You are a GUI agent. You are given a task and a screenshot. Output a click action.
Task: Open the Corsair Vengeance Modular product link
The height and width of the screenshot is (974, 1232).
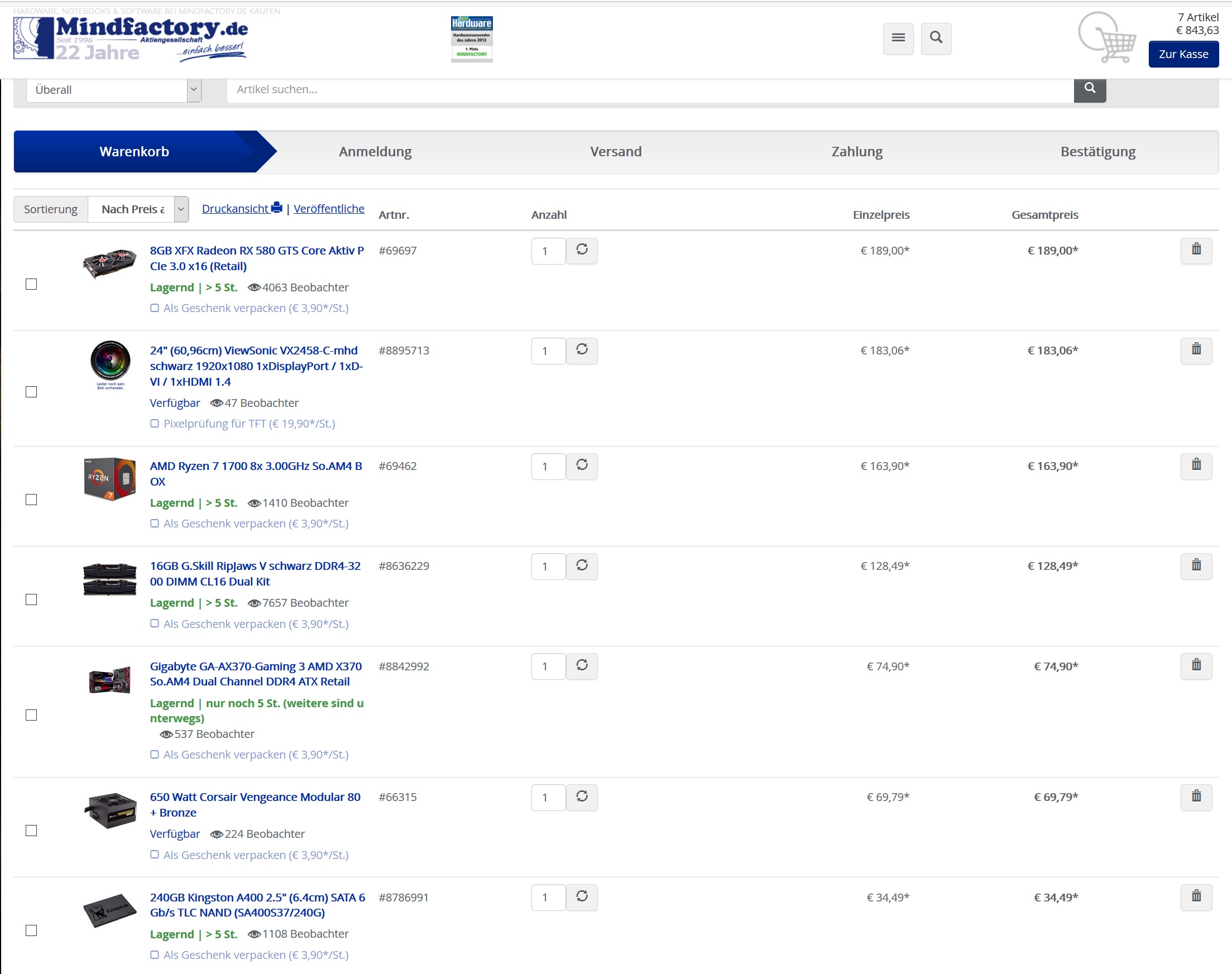(256, 805)
